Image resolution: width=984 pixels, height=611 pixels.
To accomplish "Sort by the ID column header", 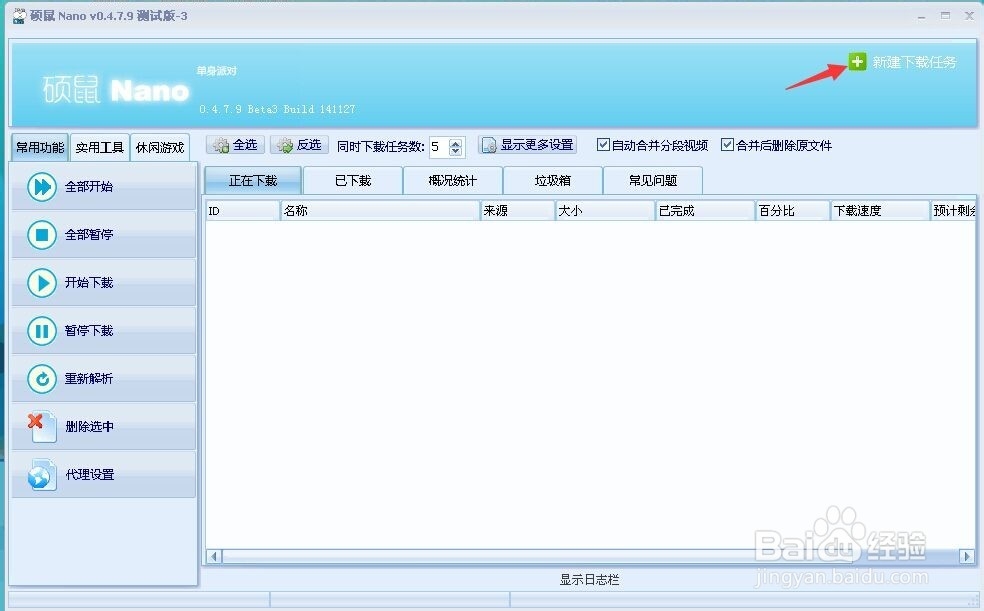I will pos(242,211).
